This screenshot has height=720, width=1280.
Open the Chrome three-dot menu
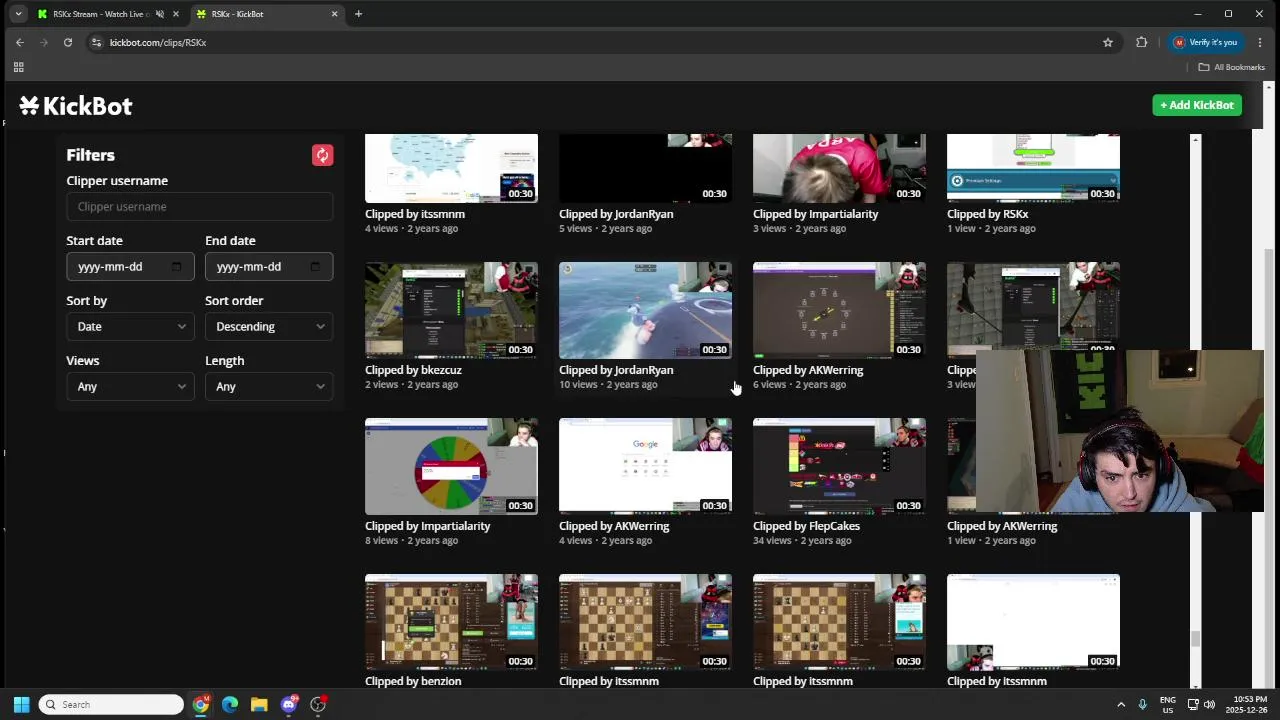click(x=1260, y=42)
